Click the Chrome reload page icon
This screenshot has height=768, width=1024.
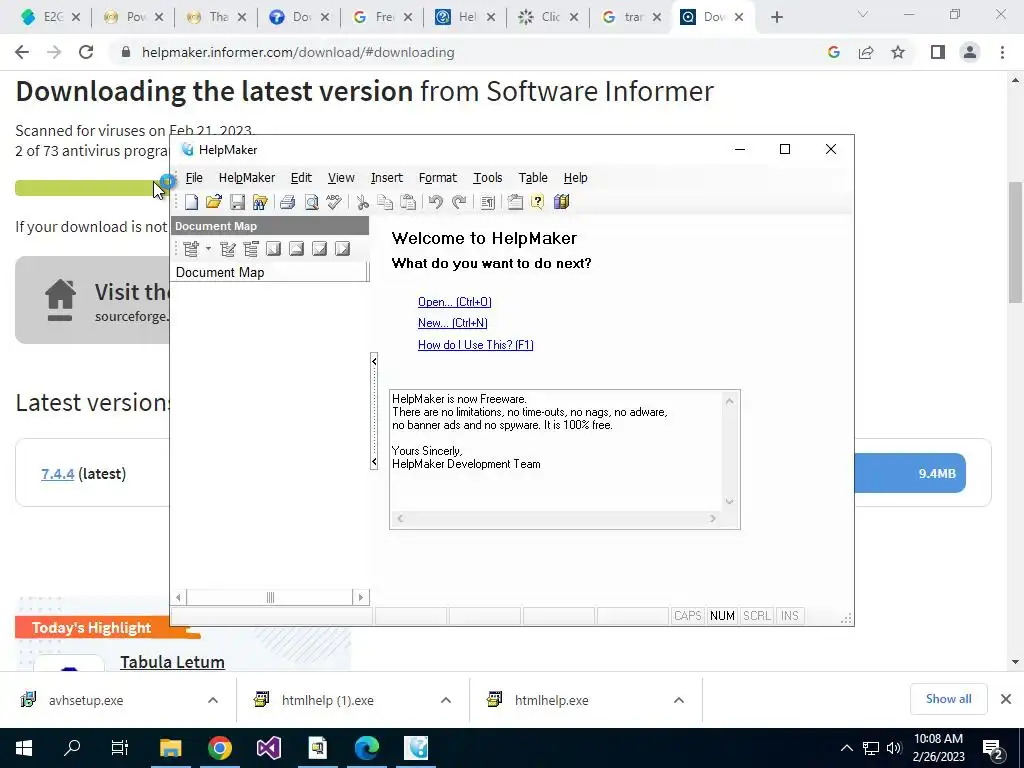pos(86,52)
